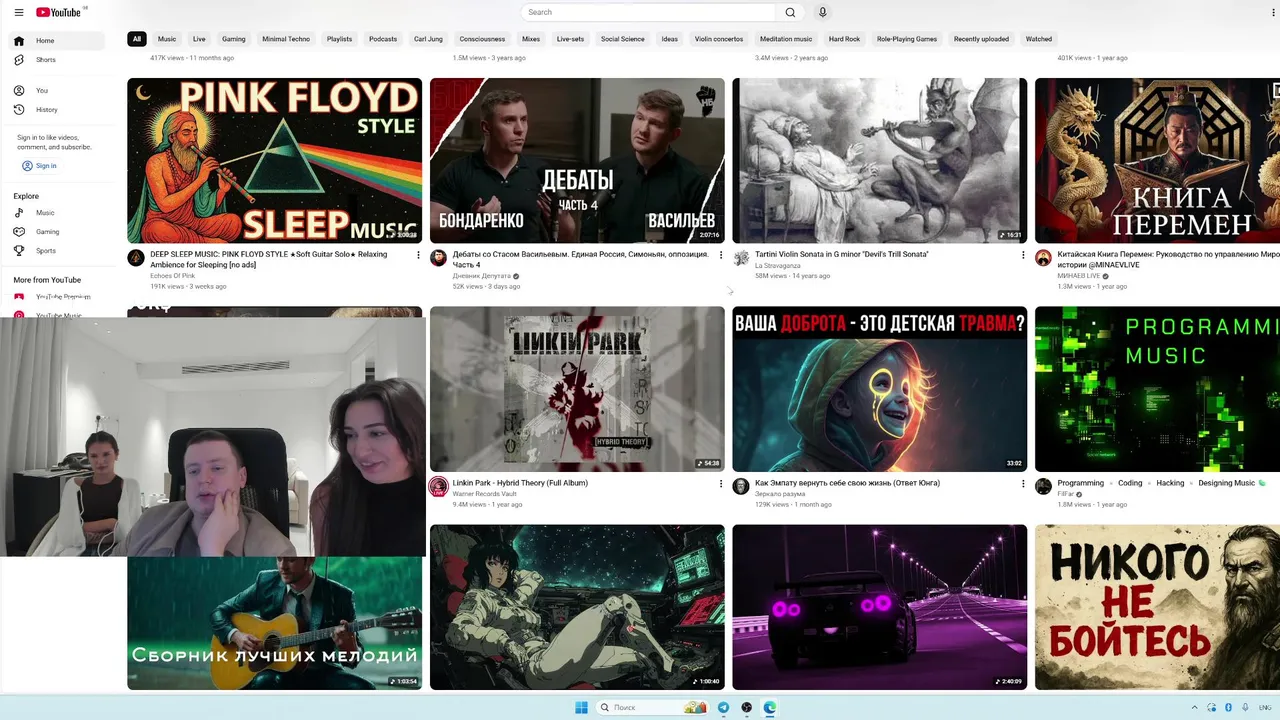Image resolution: width=1280 pixels, height=720 pixels.
Task: Open more options for Linkin Park video
Action: pos(721,483)
